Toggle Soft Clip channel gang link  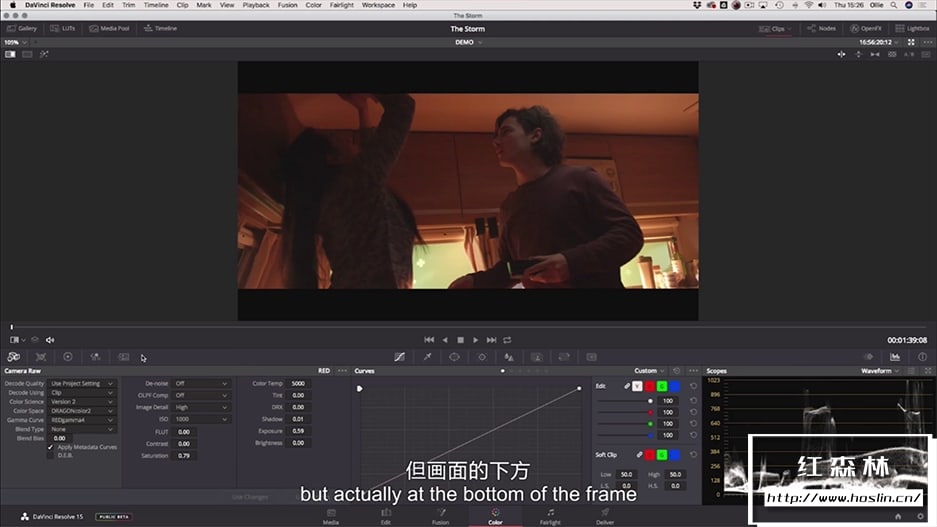click(x=639, y=455)
